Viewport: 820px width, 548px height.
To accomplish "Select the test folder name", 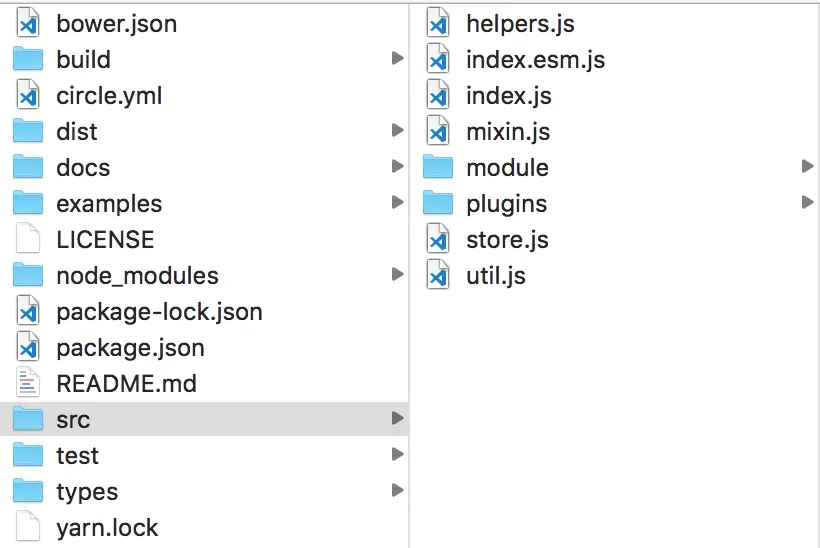I will (77, 456).
